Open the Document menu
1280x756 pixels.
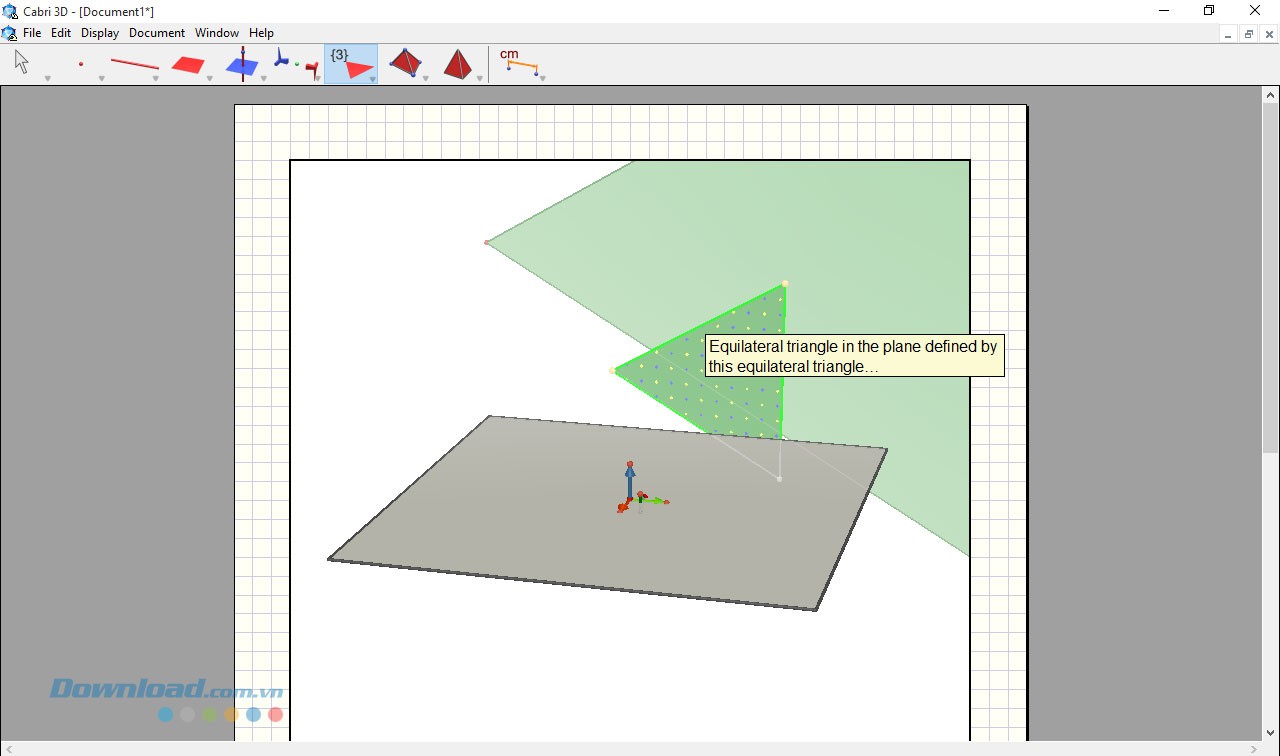(157, 32)
